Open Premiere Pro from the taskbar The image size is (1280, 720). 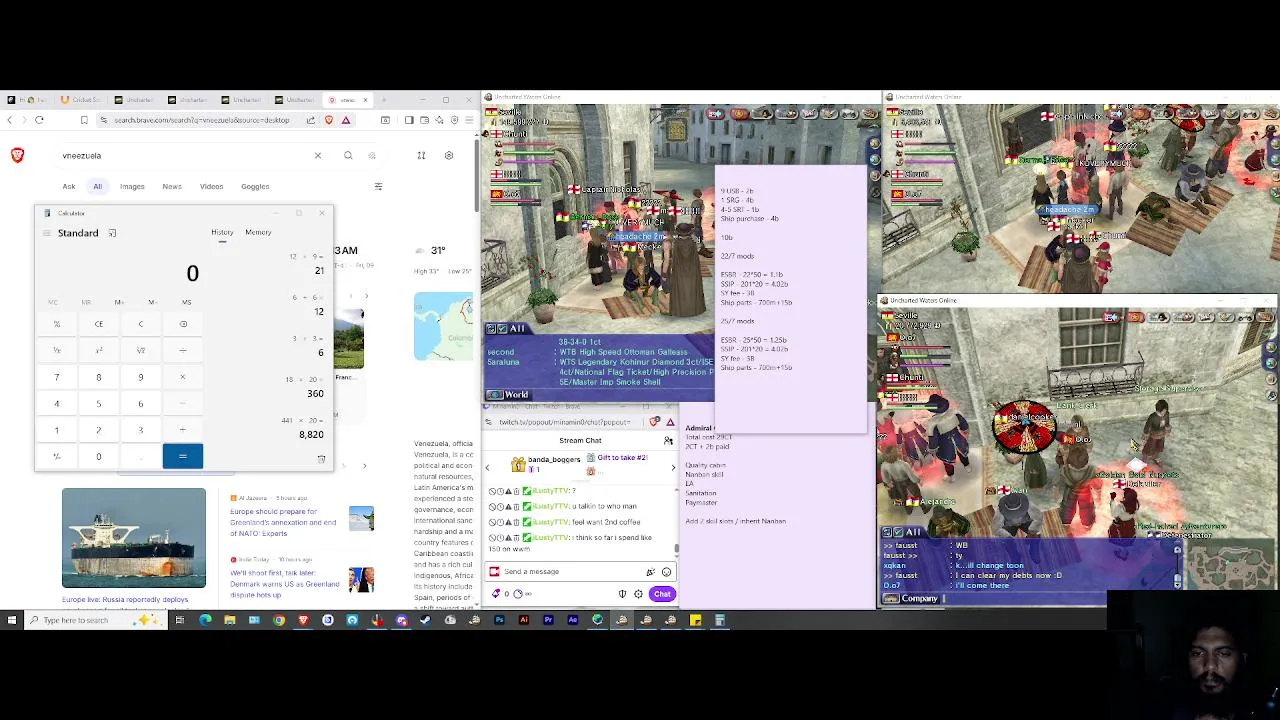(x=548, y=620)
